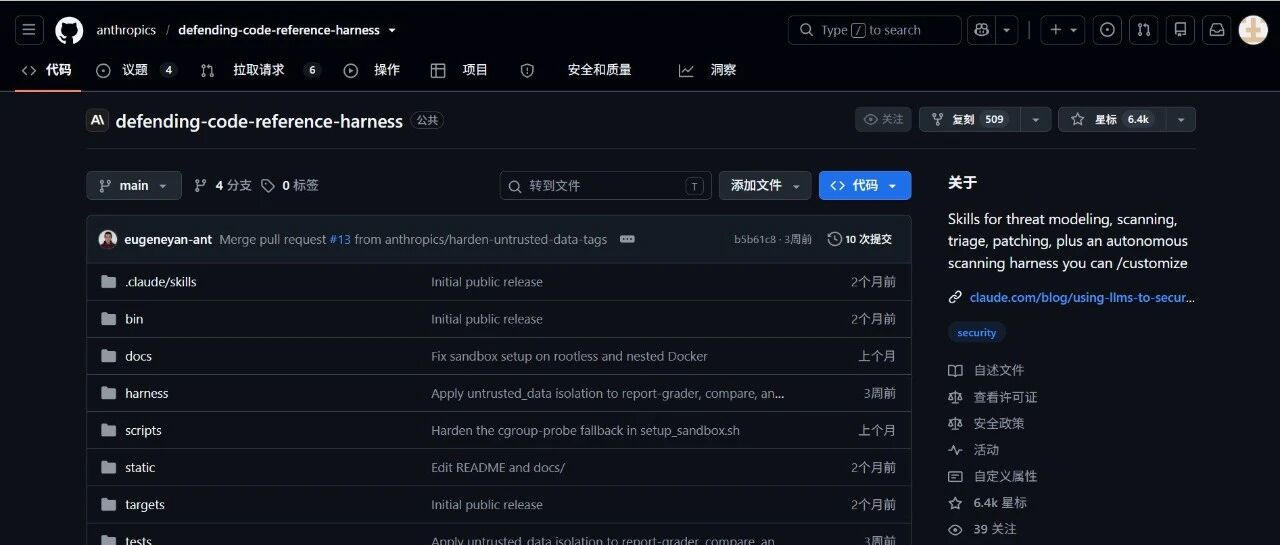Click the Anthropic repository avatar logo
The image size is (1280, 545).
97,121
